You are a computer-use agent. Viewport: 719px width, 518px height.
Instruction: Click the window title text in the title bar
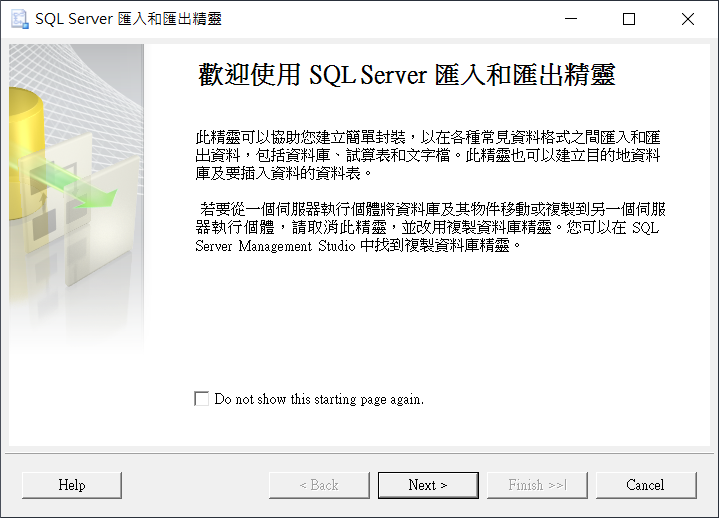[128, 19]
